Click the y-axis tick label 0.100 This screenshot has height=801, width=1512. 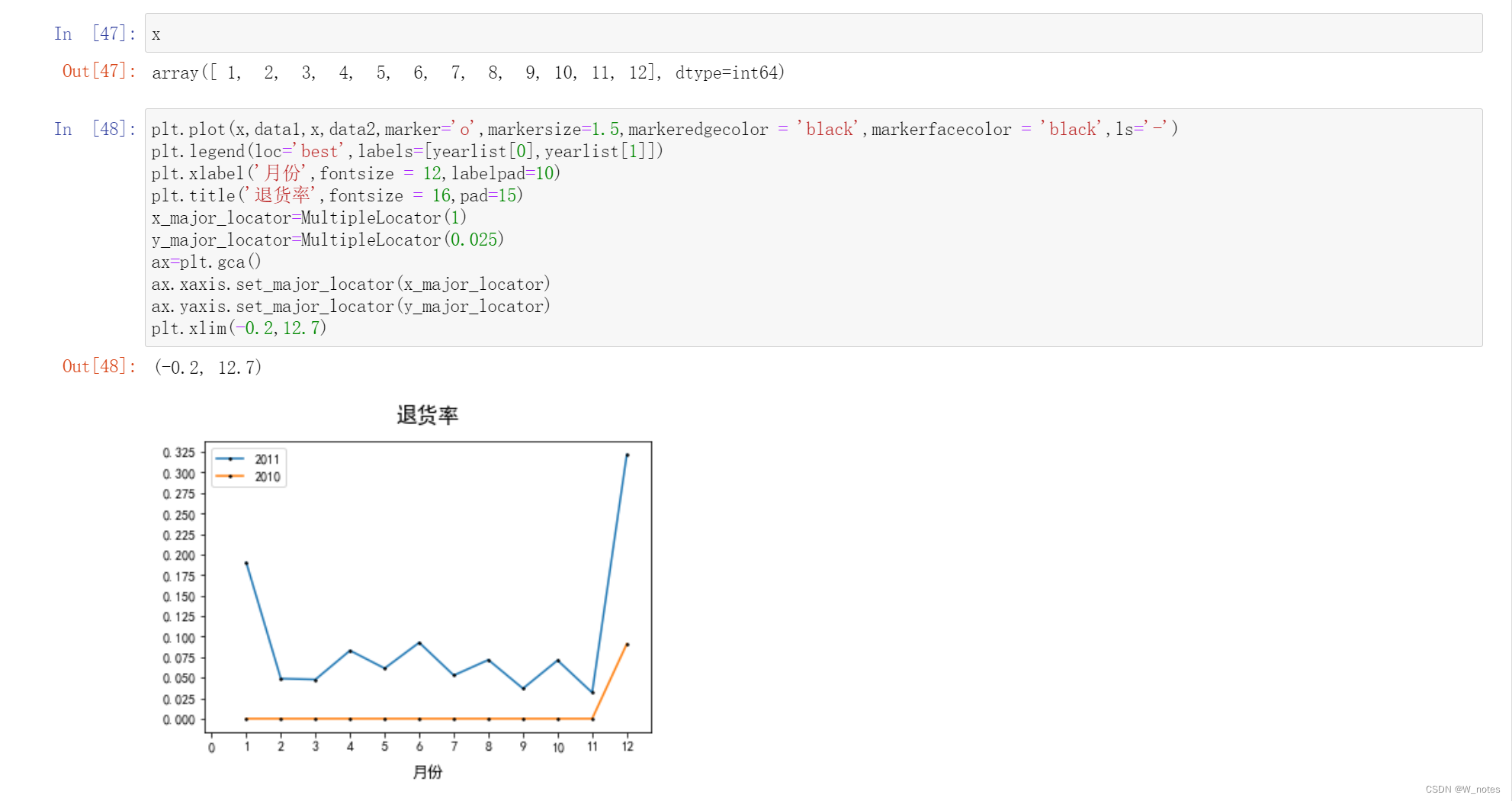click(x=179, y=638)
